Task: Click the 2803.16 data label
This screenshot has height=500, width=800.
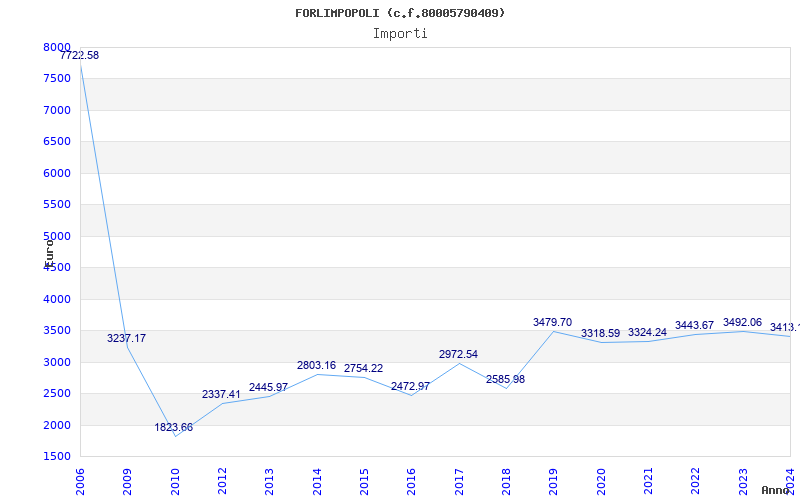Action: (316, 365)
